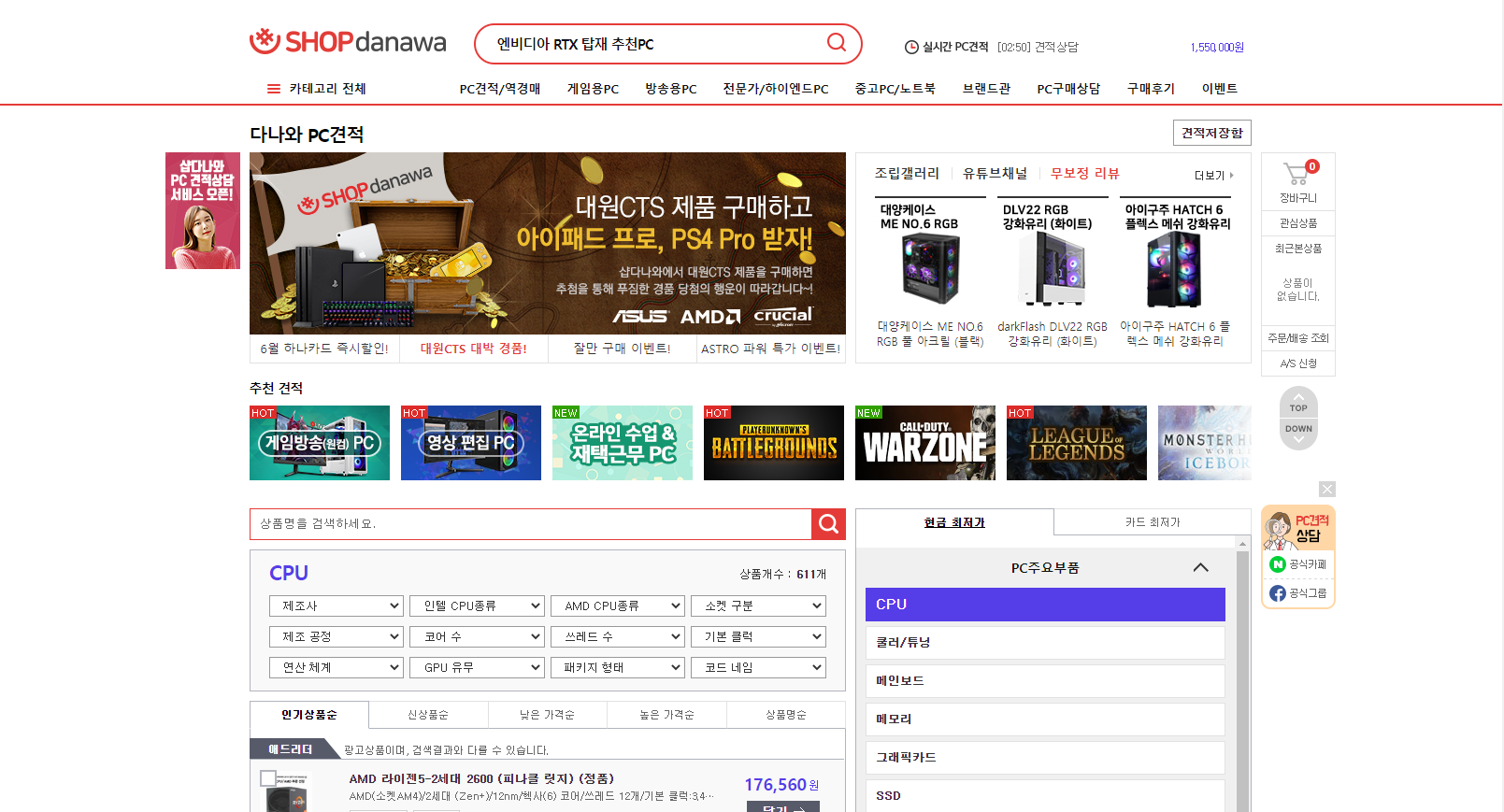The image size is (1504, 812).
Task: Open the 방송용PC menu
Action: pos(671,89)
